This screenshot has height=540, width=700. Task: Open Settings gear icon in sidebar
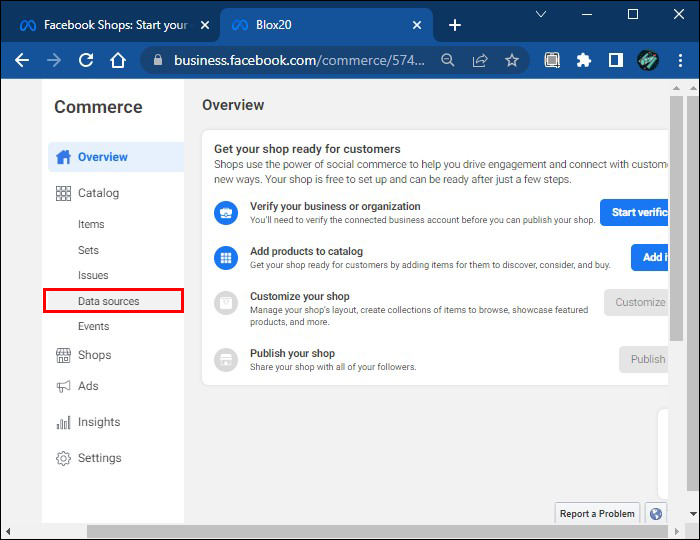pos(64,458)
